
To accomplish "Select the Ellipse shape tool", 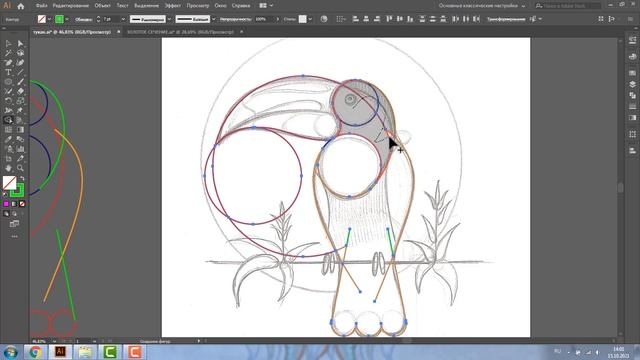I will click(x=8, y=82).
